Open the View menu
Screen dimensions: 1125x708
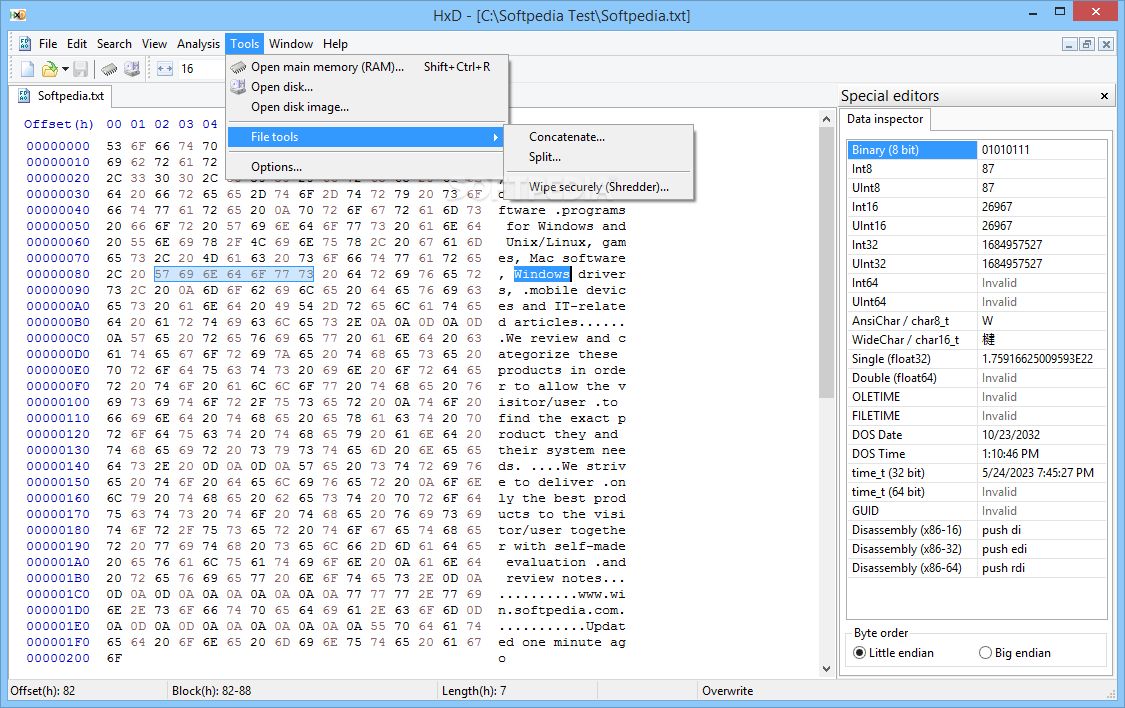click(x=154, y=44)
